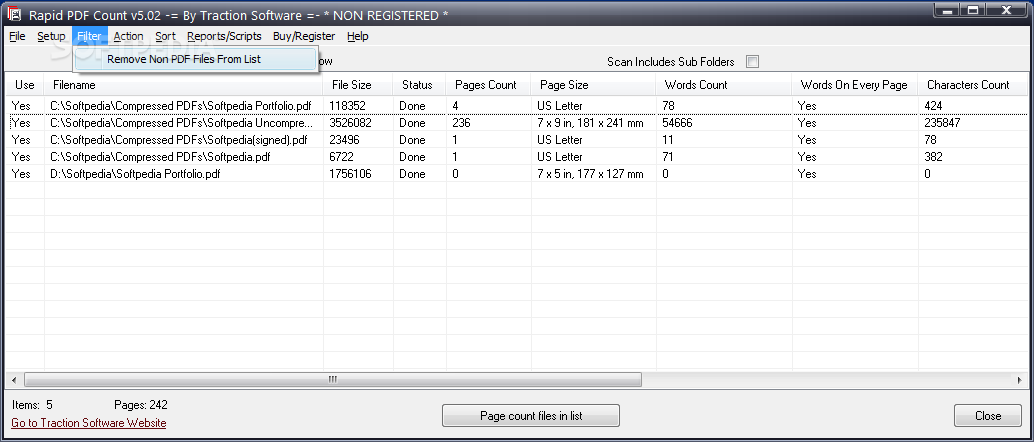
Task: Open the Action menu
Action: point(128,36)
